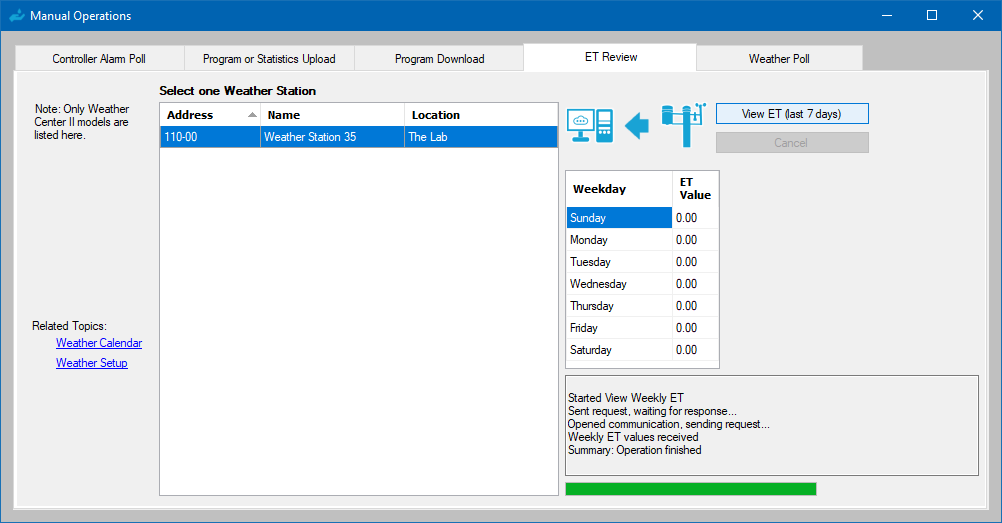Open the Weather Setup link
Viewport: 1002px width, 523px height.
91,363
